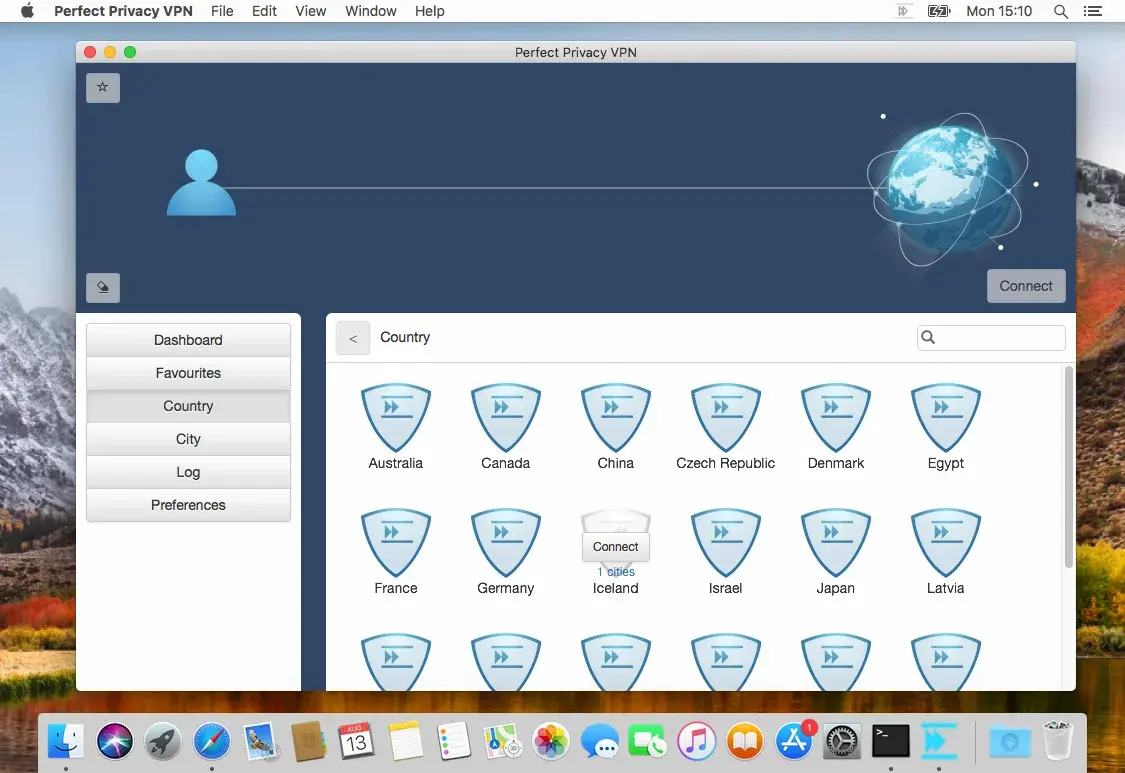Open the Window menu in menu bar
Image resolution: width=1125 pixels, height=773 pixels.
pos(370,11)
